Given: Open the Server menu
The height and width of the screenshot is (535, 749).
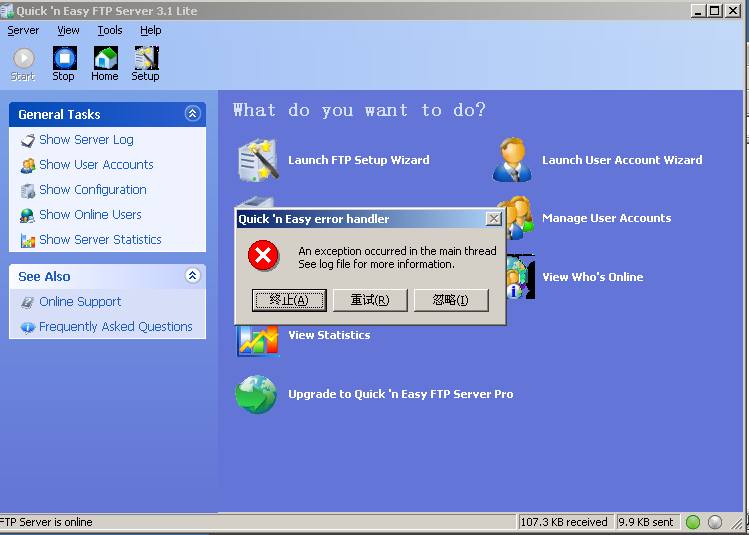Looking at the screenshot, I should (23, 30).
